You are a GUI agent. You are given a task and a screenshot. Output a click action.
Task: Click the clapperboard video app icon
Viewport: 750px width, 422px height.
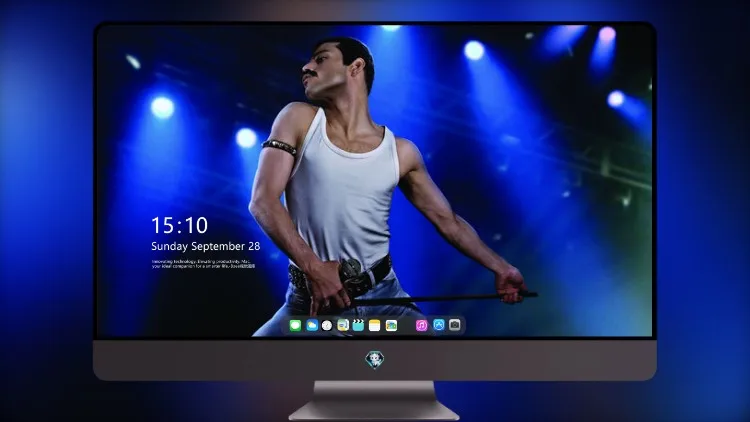click(358, 326)
